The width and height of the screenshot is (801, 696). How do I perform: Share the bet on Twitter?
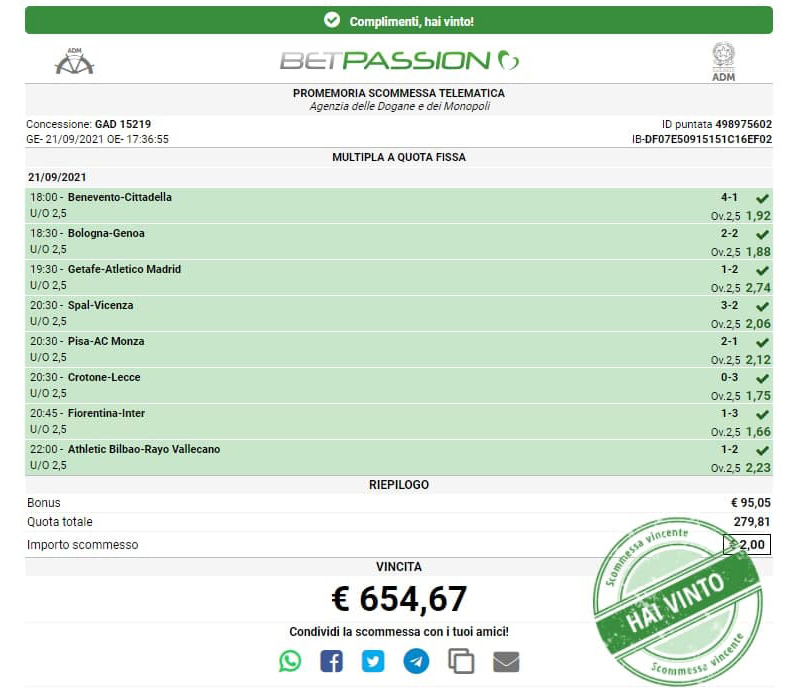pyautogui.click(x=373, y=661)
